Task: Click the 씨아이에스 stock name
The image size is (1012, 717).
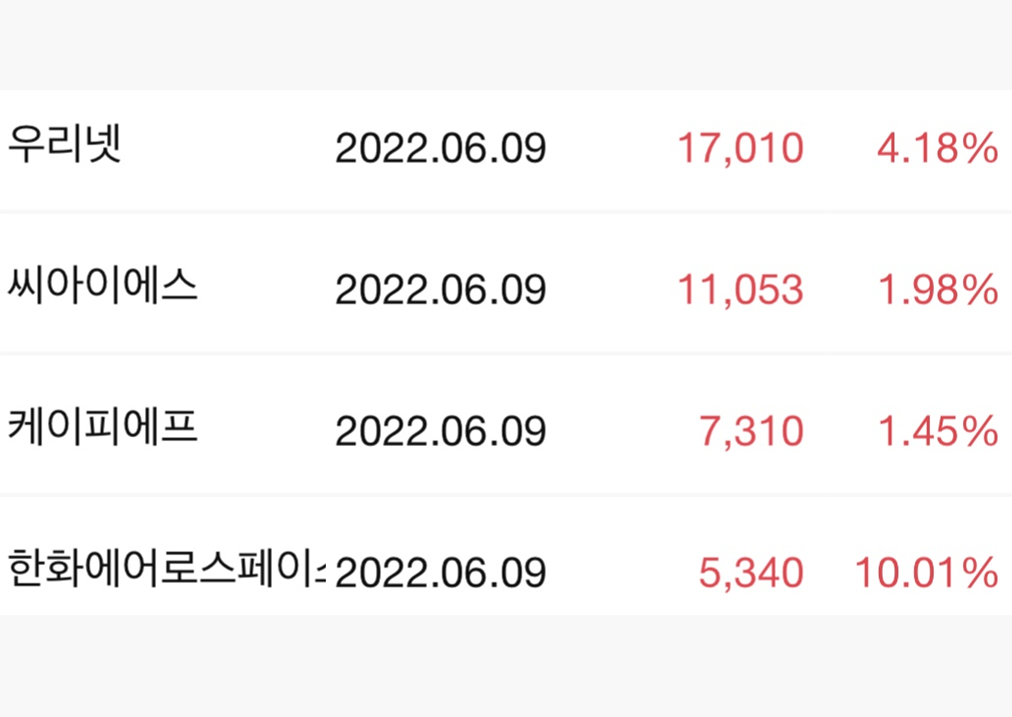Action: (103, 287)
